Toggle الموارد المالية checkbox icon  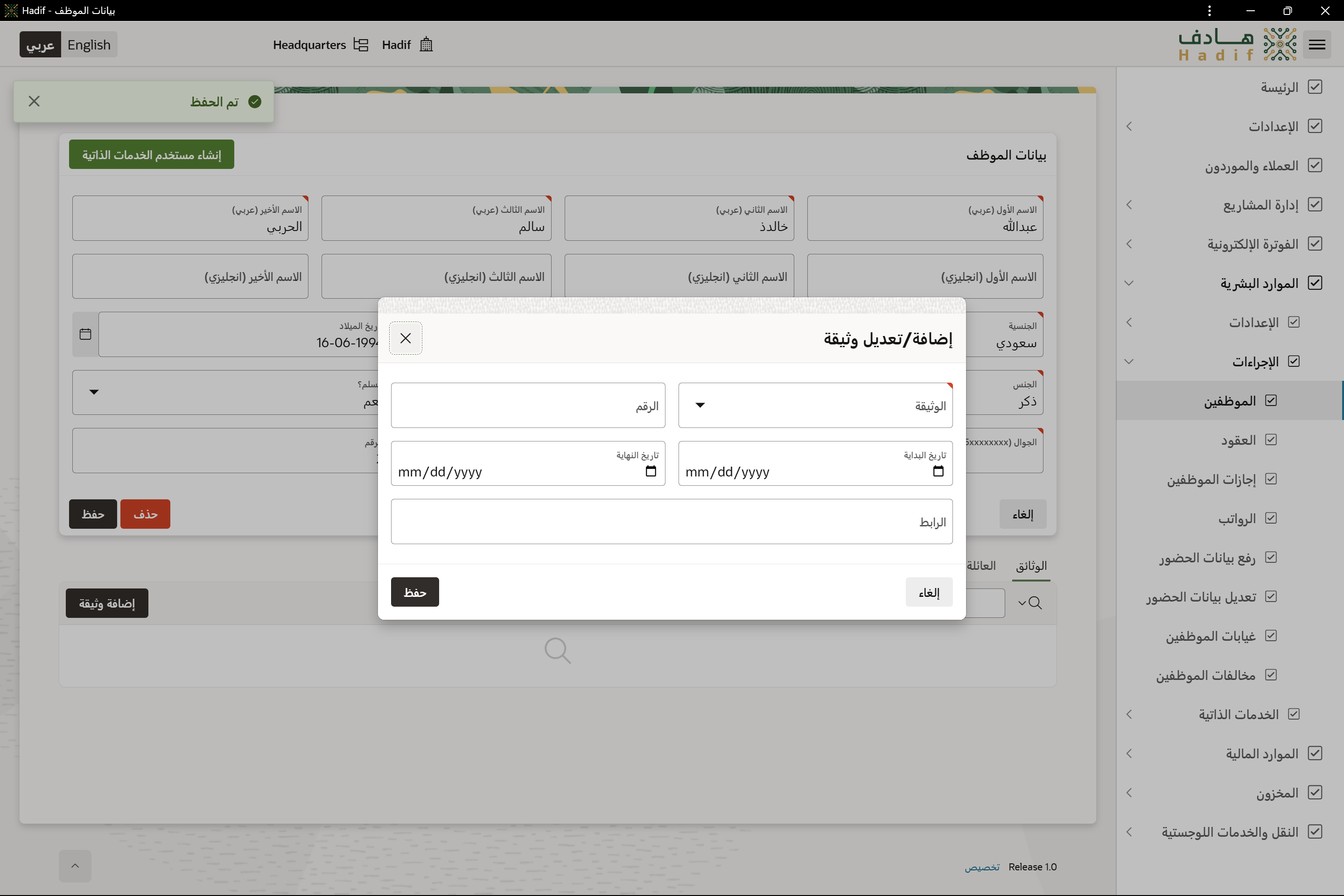(x=1314, y=753)
